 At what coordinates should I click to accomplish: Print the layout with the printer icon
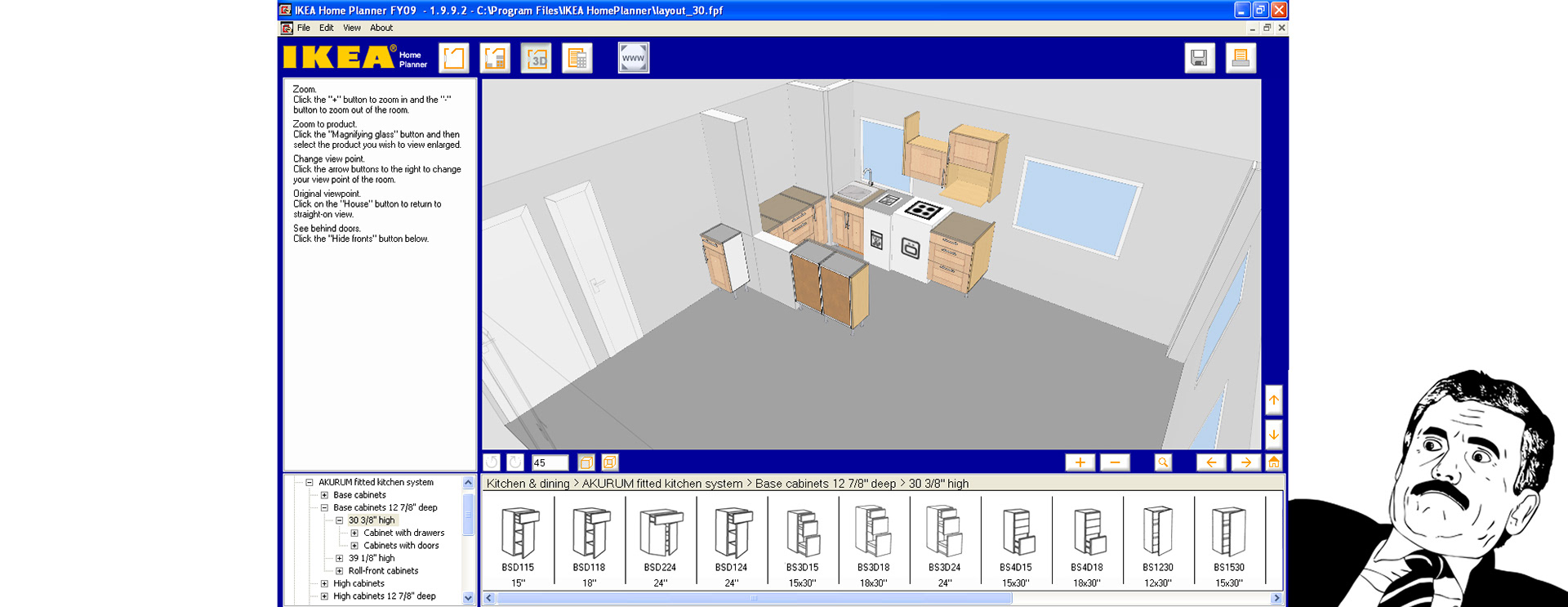tap(1241, 58)
